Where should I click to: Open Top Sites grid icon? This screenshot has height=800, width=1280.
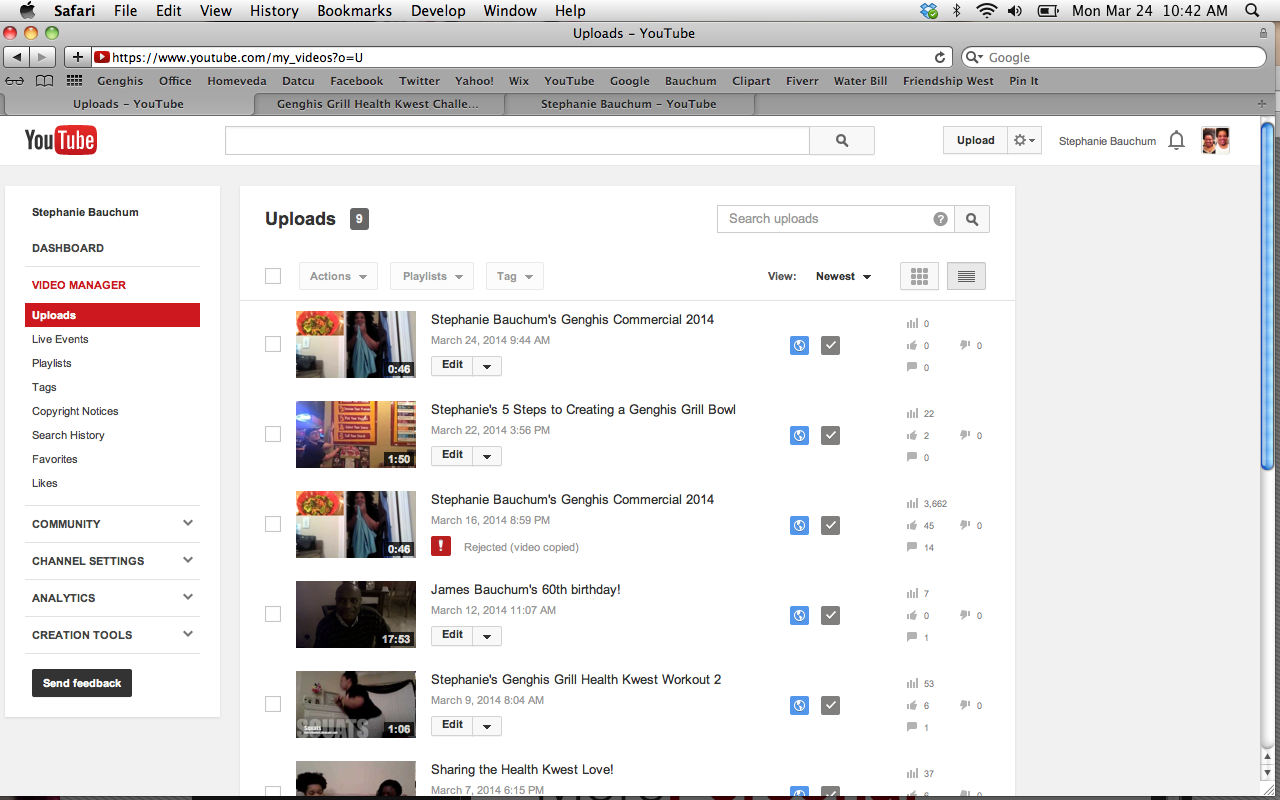pos(75,81)
